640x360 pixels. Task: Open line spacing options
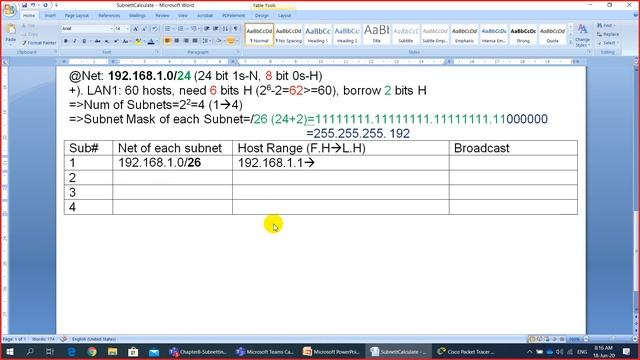click(x=206, y=41)
